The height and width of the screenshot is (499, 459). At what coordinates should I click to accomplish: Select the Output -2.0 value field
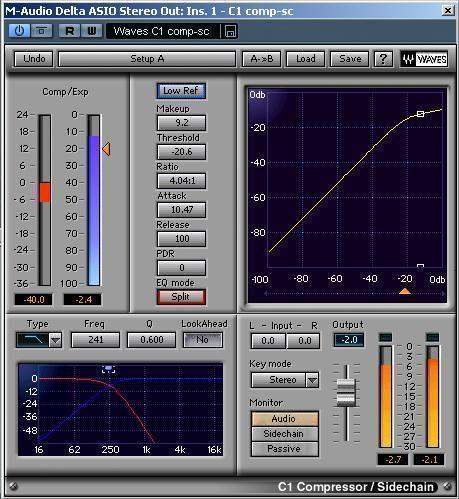[349, 340]
